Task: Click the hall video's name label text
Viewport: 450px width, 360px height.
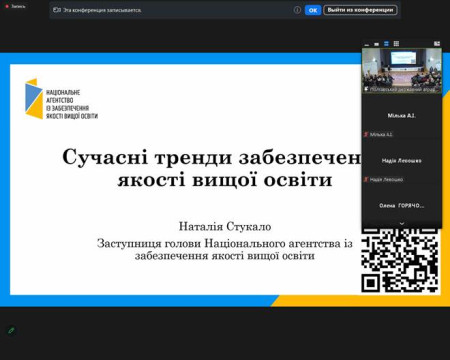Action: coord(403,89)
